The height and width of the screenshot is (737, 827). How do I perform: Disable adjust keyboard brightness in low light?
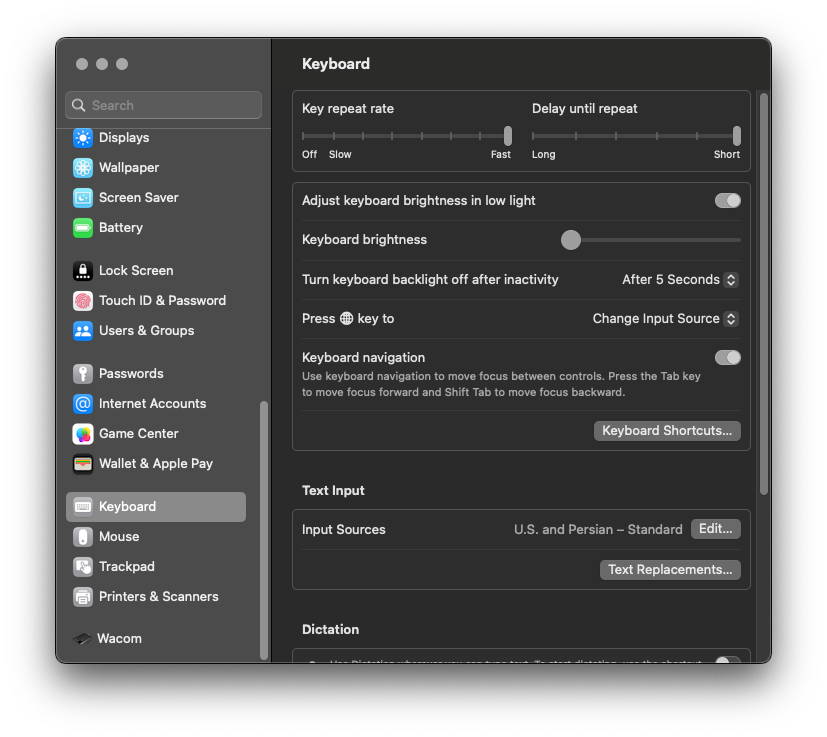pos(727,200)
